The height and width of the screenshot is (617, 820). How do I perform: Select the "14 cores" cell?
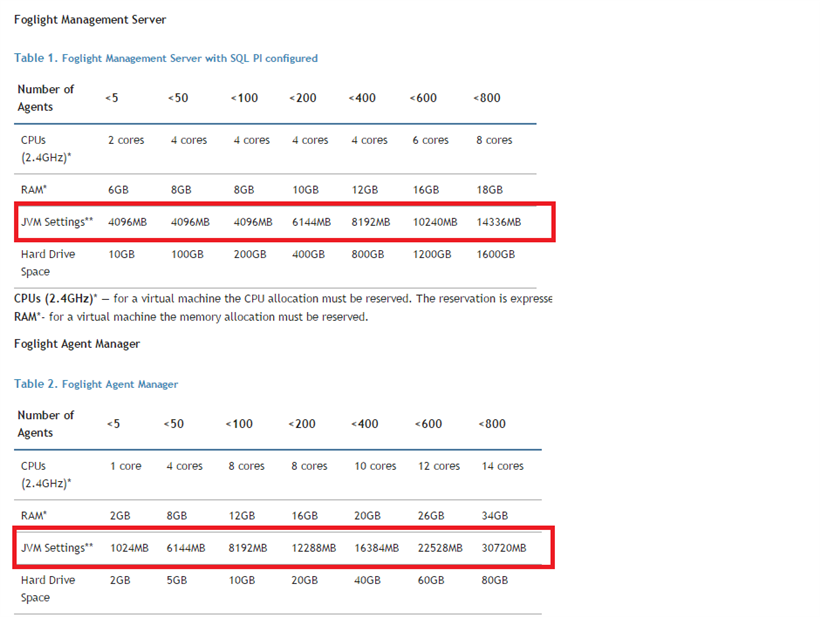click(503, 466)
